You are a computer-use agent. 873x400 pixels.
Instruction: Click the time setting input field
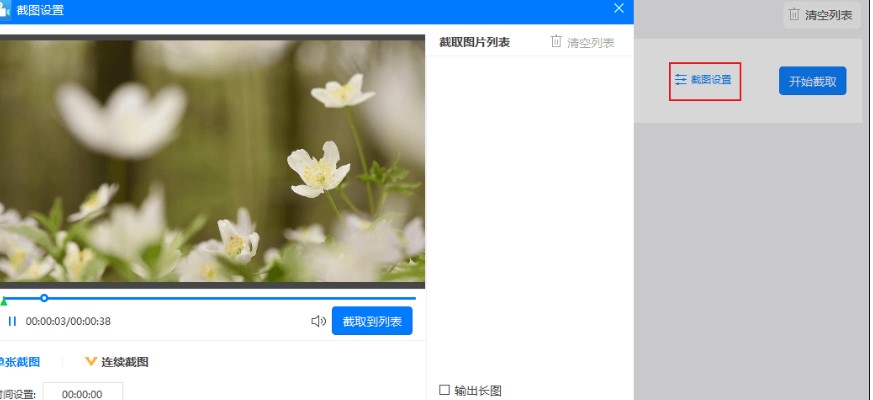[82, 394]
